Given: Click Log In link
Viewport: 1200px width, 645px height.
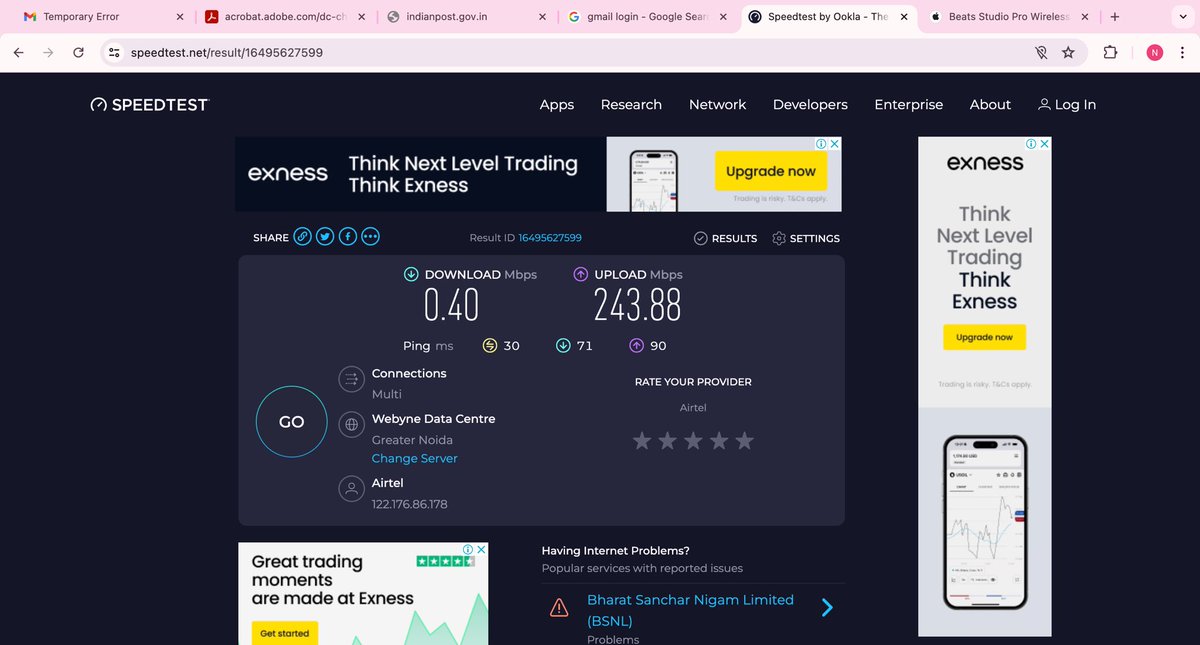Looking at the screenshot, I should [1067, 104].
